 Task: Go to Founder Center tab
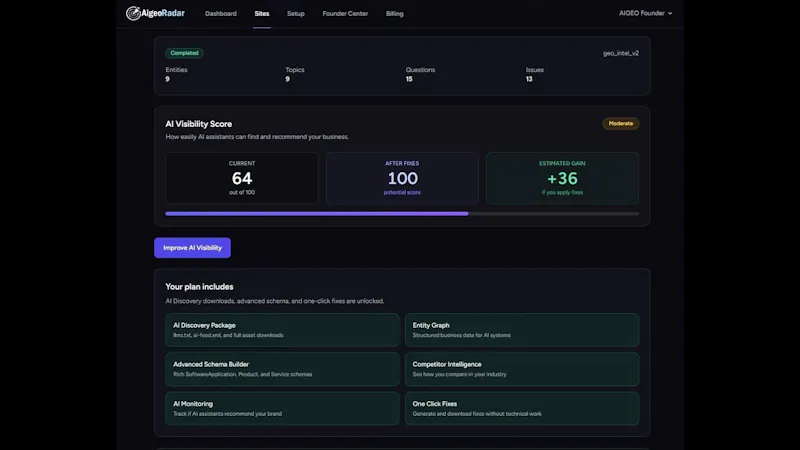coord(345,14)
